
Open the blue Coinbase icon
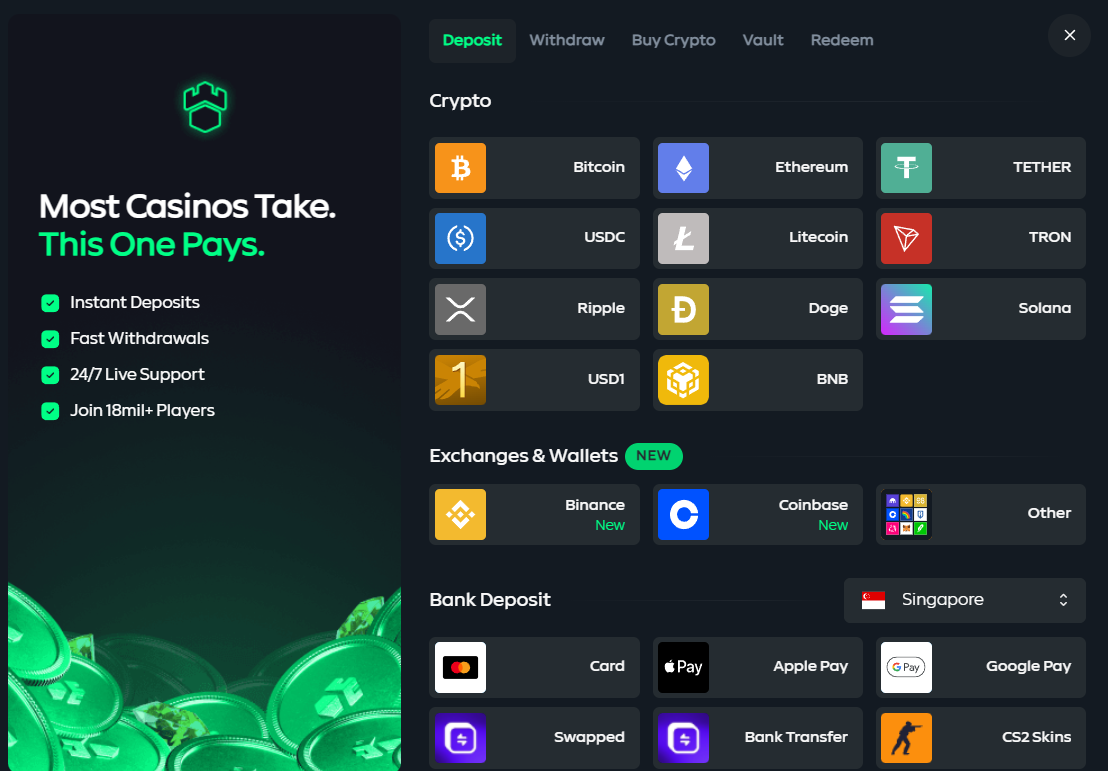[683, 514]
